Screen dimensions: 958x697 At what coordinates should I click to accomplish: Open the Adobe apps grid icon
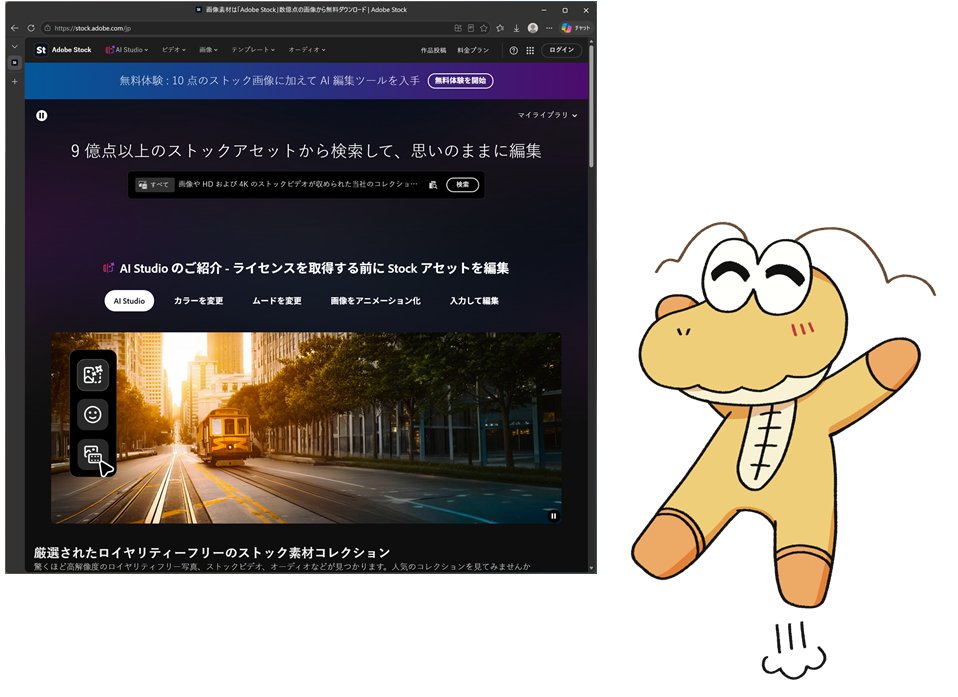click(x=530, y=51)
